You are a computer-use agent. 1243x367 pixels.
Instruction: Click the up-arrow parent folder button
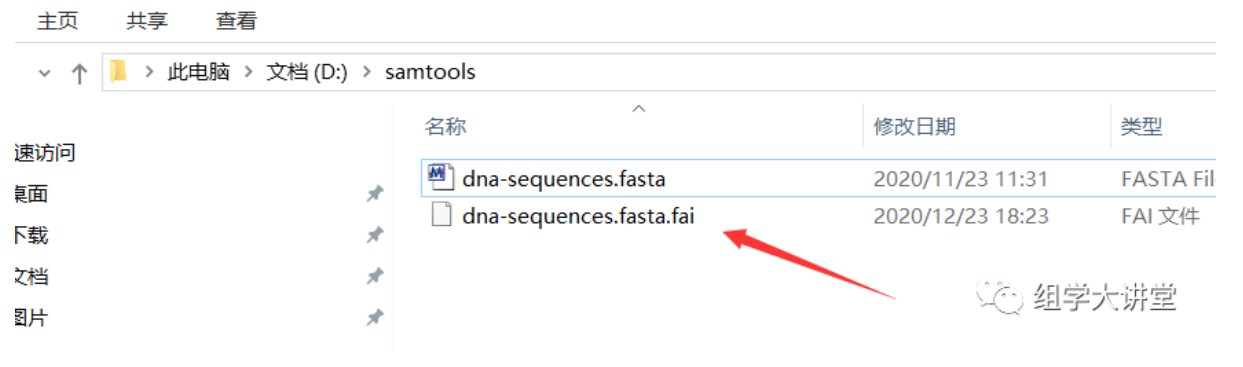(x=79, y=73)
